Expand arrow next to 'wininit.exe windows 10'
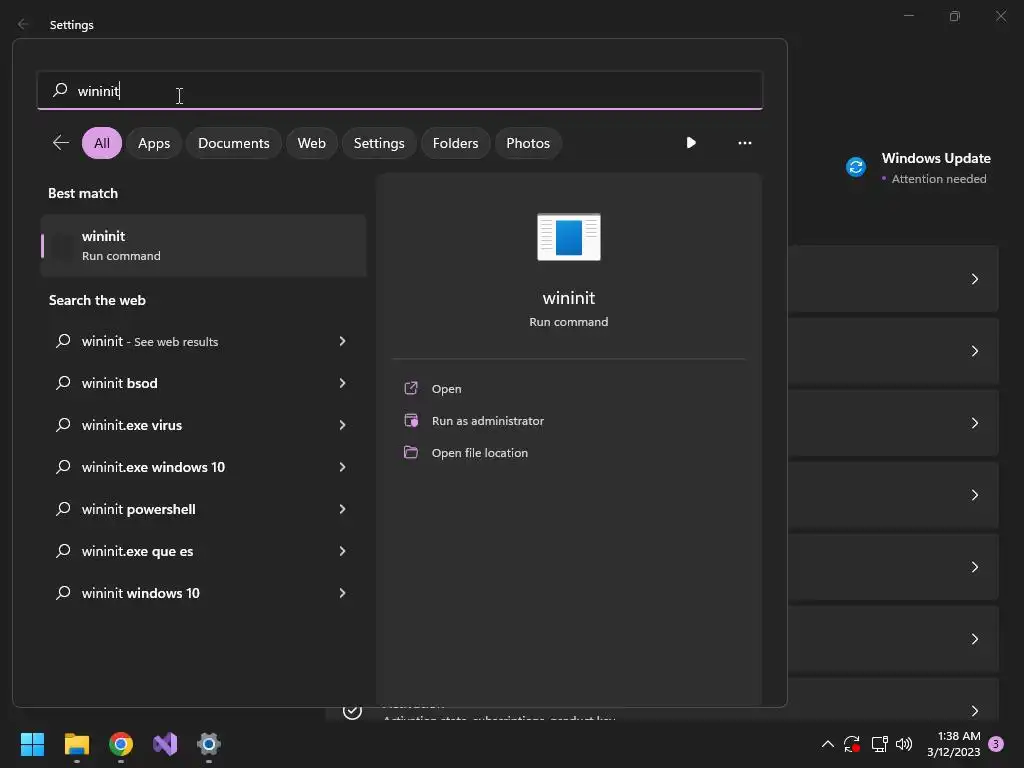Screen dimensions: 1024x768 coord(342,467)
